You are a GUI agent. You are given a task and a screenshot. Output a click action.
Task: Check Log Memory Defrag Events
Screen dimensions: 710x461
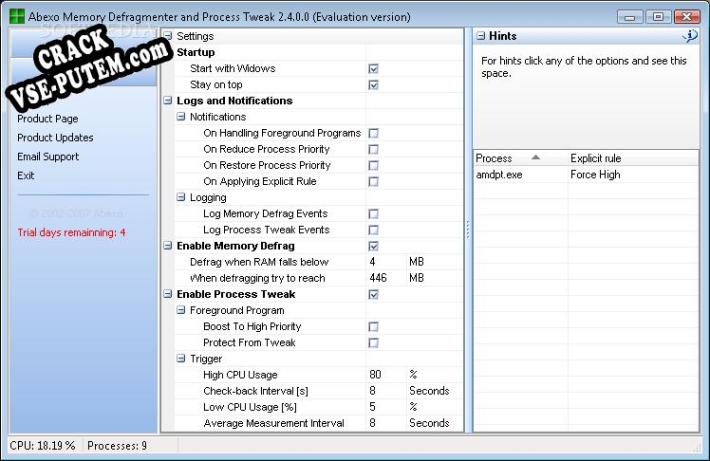pyautogui.click(x=373, y=214)
